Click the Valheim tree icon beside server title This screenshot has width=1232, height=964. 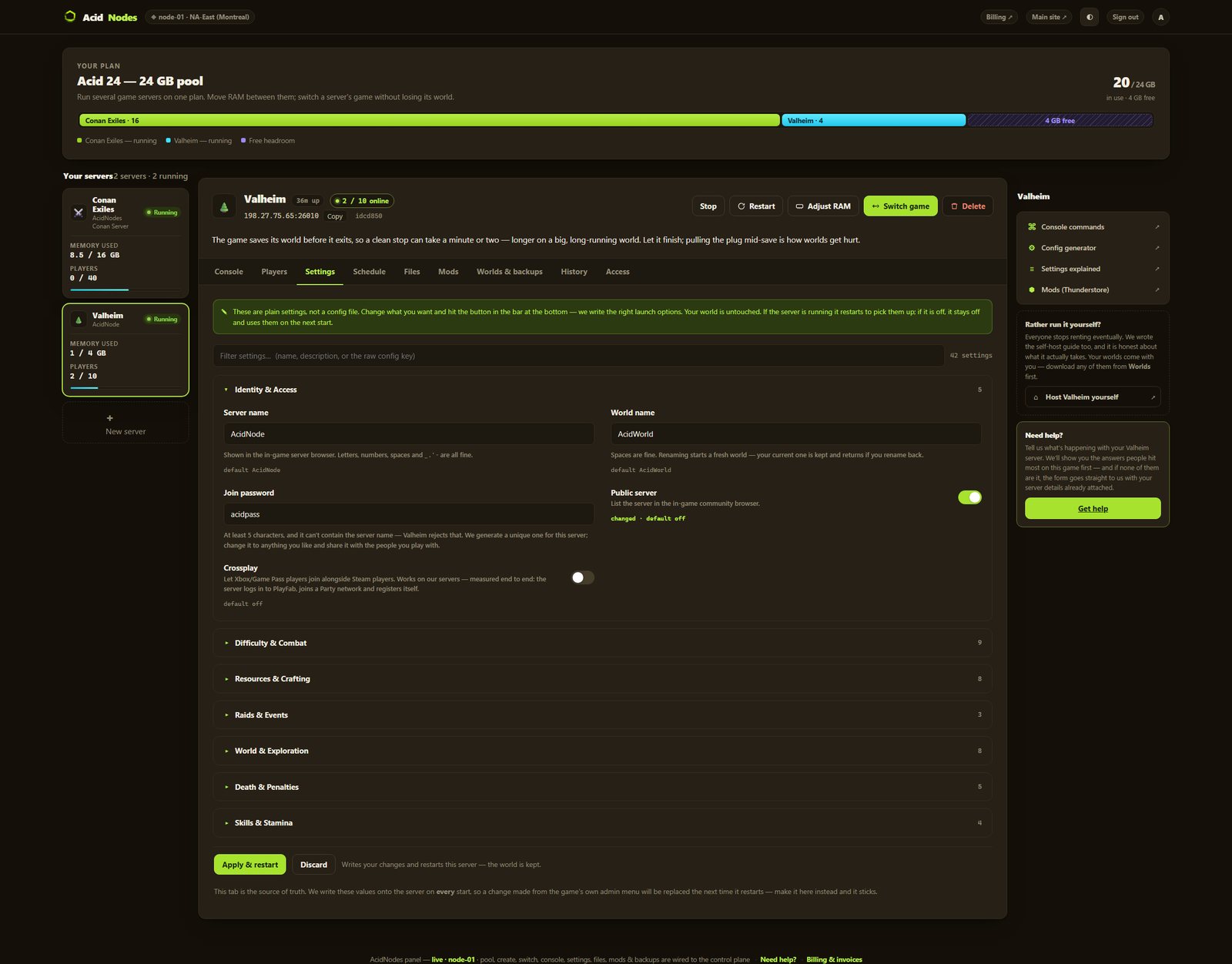coord(224,206)
